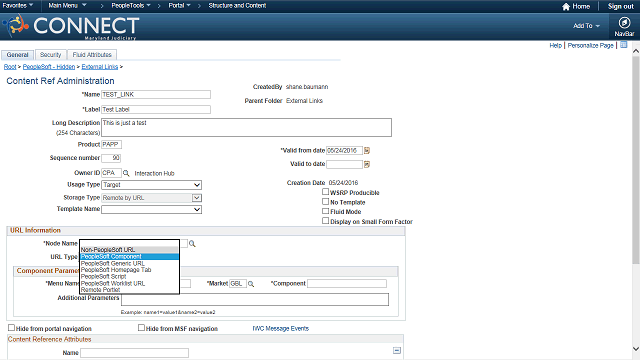Click the Additional Parameters field
Viewport: 640px width, 360px height.
255,300
